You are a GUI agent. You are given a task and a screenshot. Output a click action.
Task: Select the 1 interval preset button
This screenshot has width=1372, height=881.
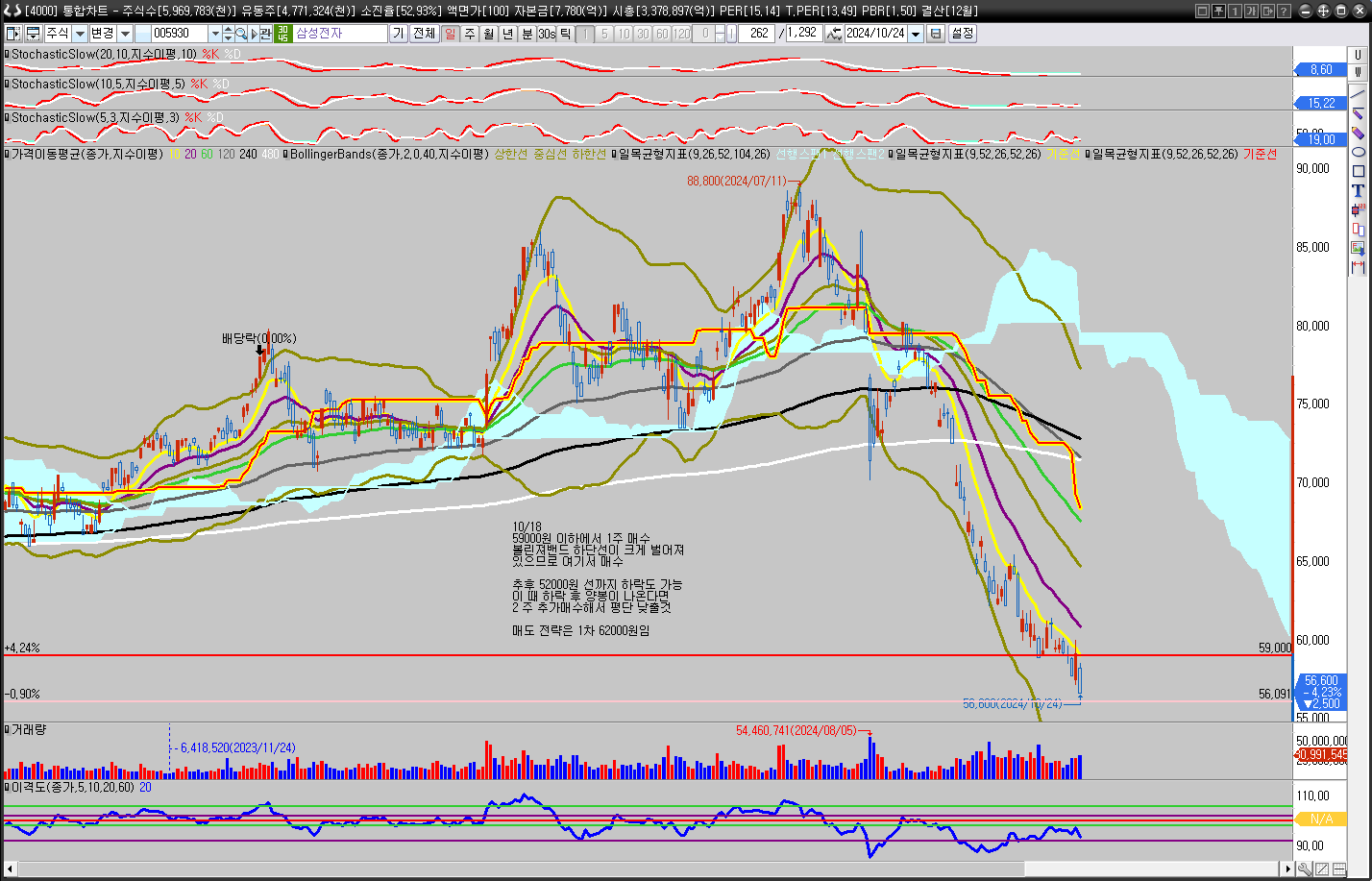click(x=585, y=34)
